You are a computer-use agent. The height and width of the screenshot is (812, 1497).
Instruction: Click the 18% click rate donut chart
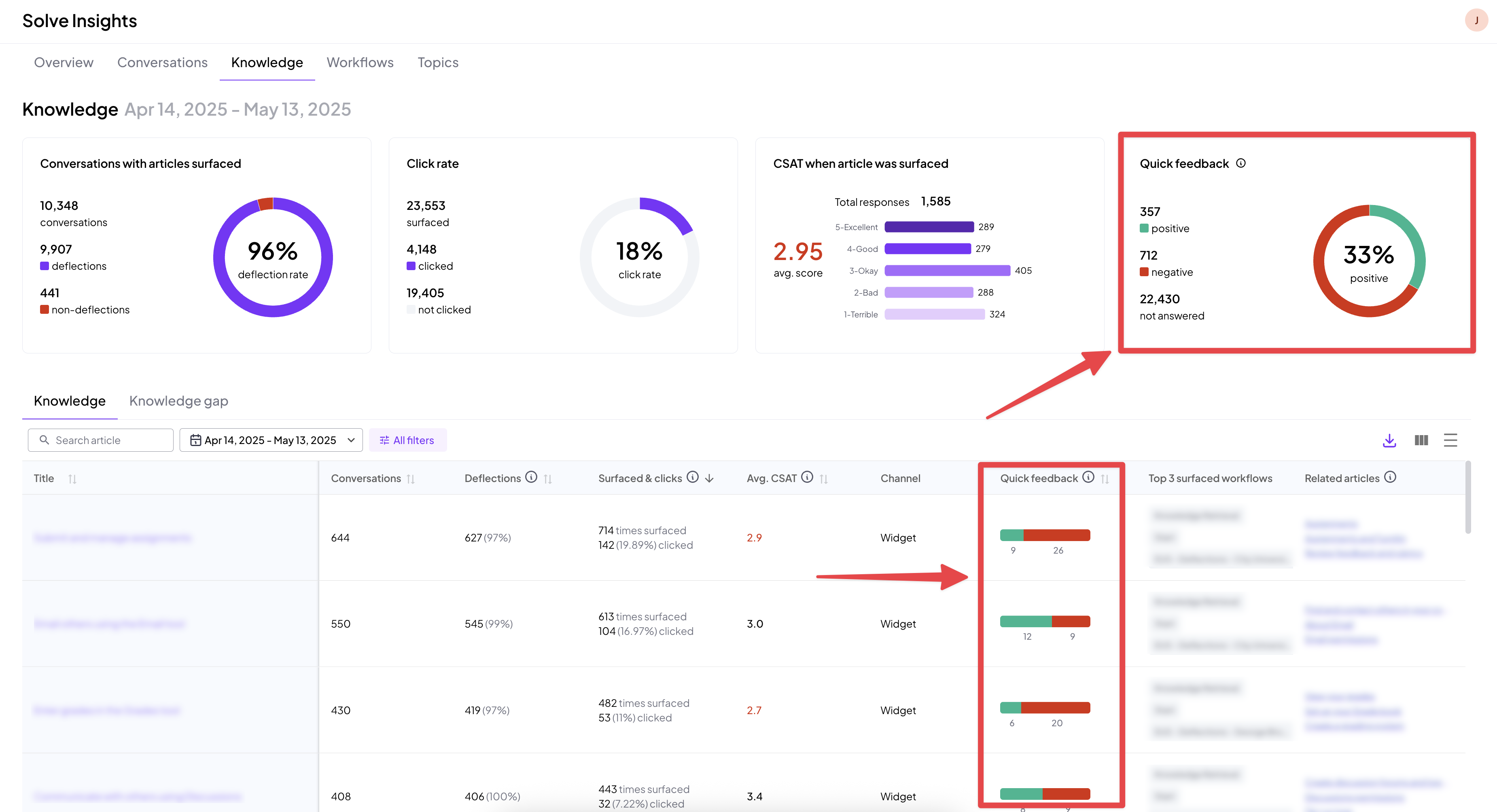click(639, 257)
